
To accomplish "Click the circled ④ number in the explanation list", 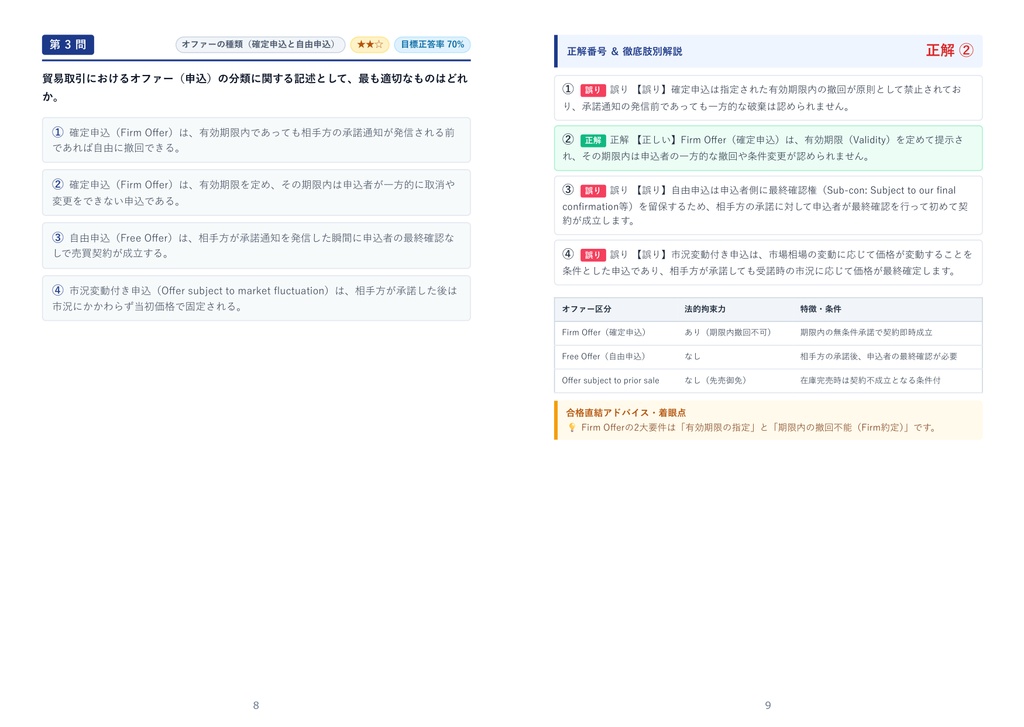I will pos(568,253).
